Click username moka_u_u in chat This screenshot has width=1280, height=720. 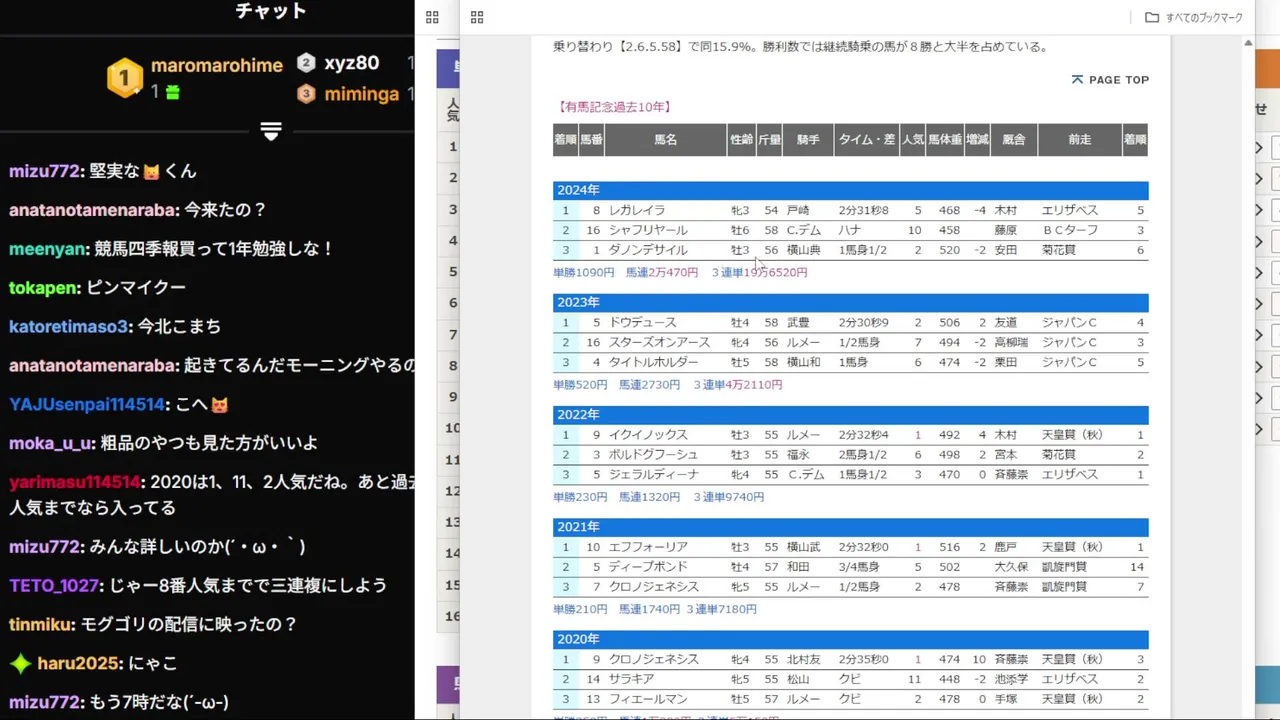pyautogui.click(x=51, y=444)
